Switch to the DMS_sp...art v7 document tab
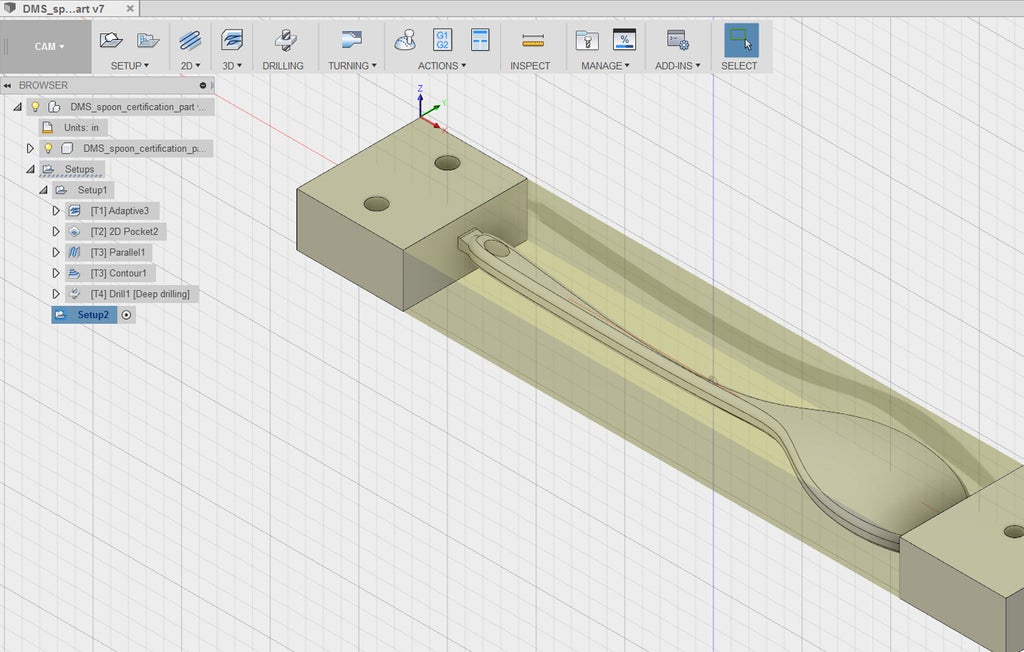The image size is (1024, 652). 62,7
